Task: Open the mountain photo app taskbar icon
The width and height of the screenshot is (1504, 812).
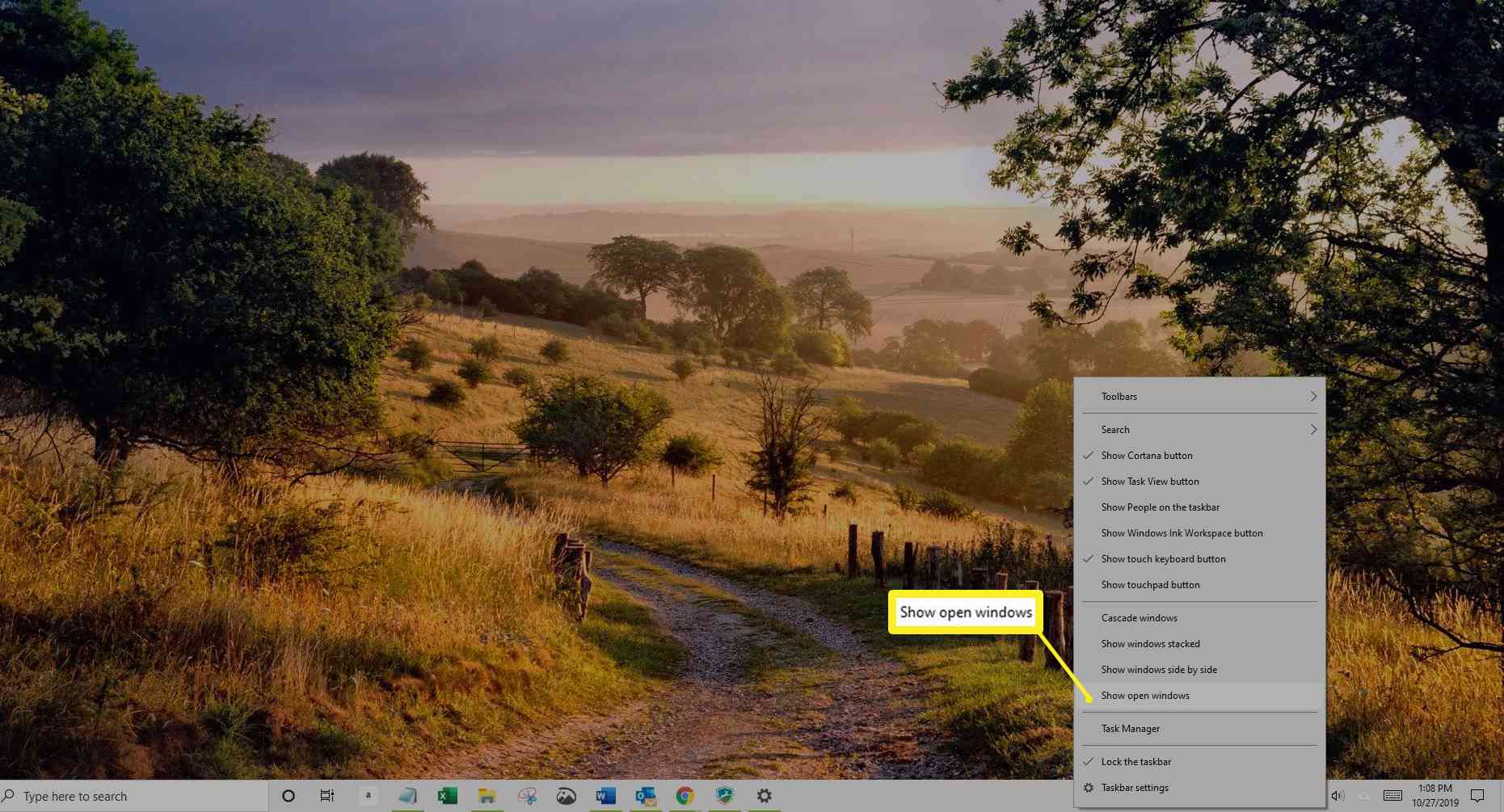Action: [x=566, y=796]
